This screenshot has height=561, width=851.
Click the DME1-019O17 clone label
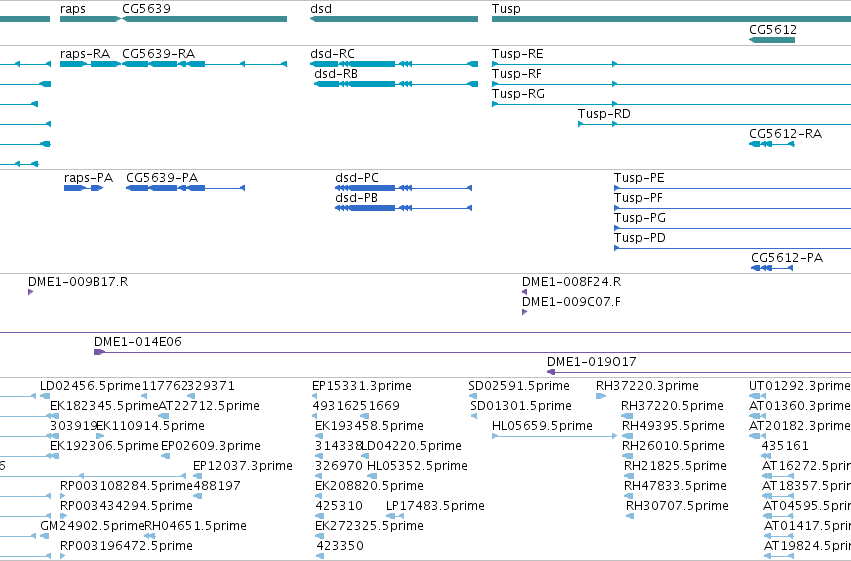pyautogui.click(x=592, y=362)
